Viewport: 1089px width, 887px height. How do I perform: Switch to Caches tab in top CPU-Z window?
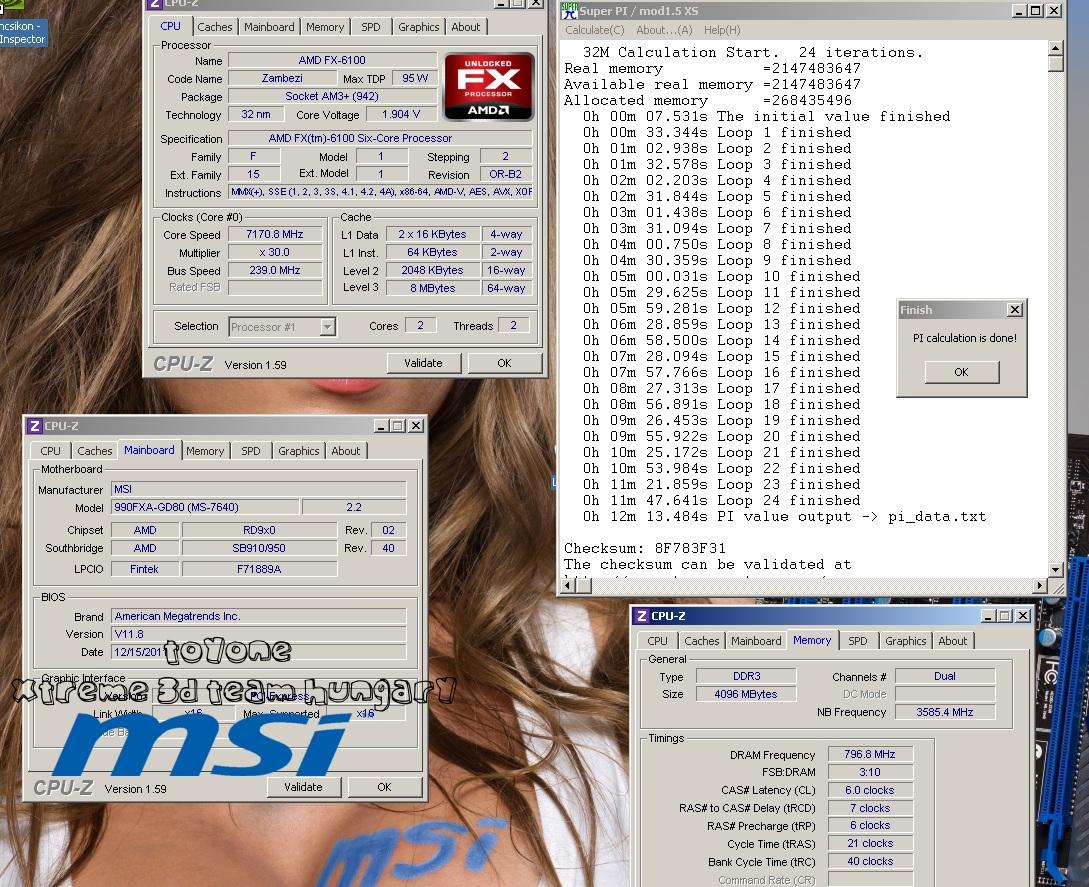pos(215,27)
